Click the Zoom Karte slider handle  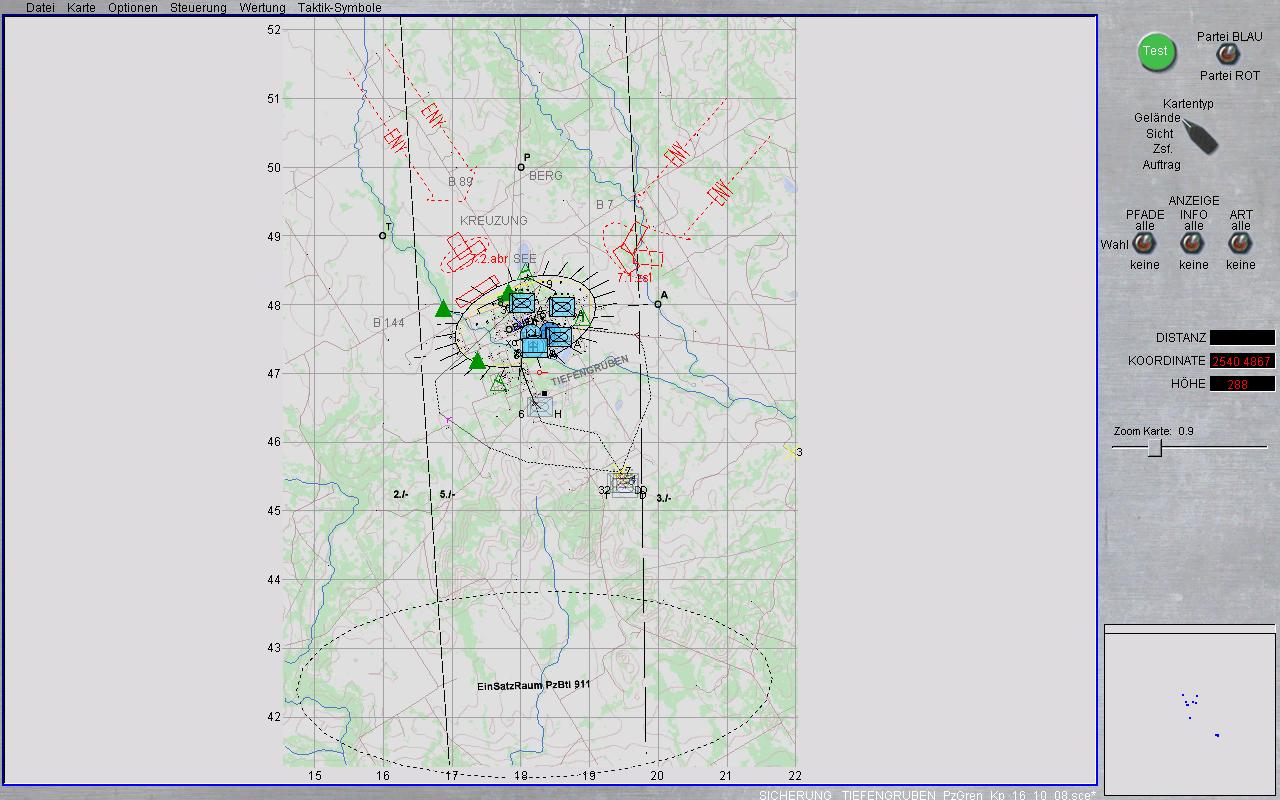1154,448
